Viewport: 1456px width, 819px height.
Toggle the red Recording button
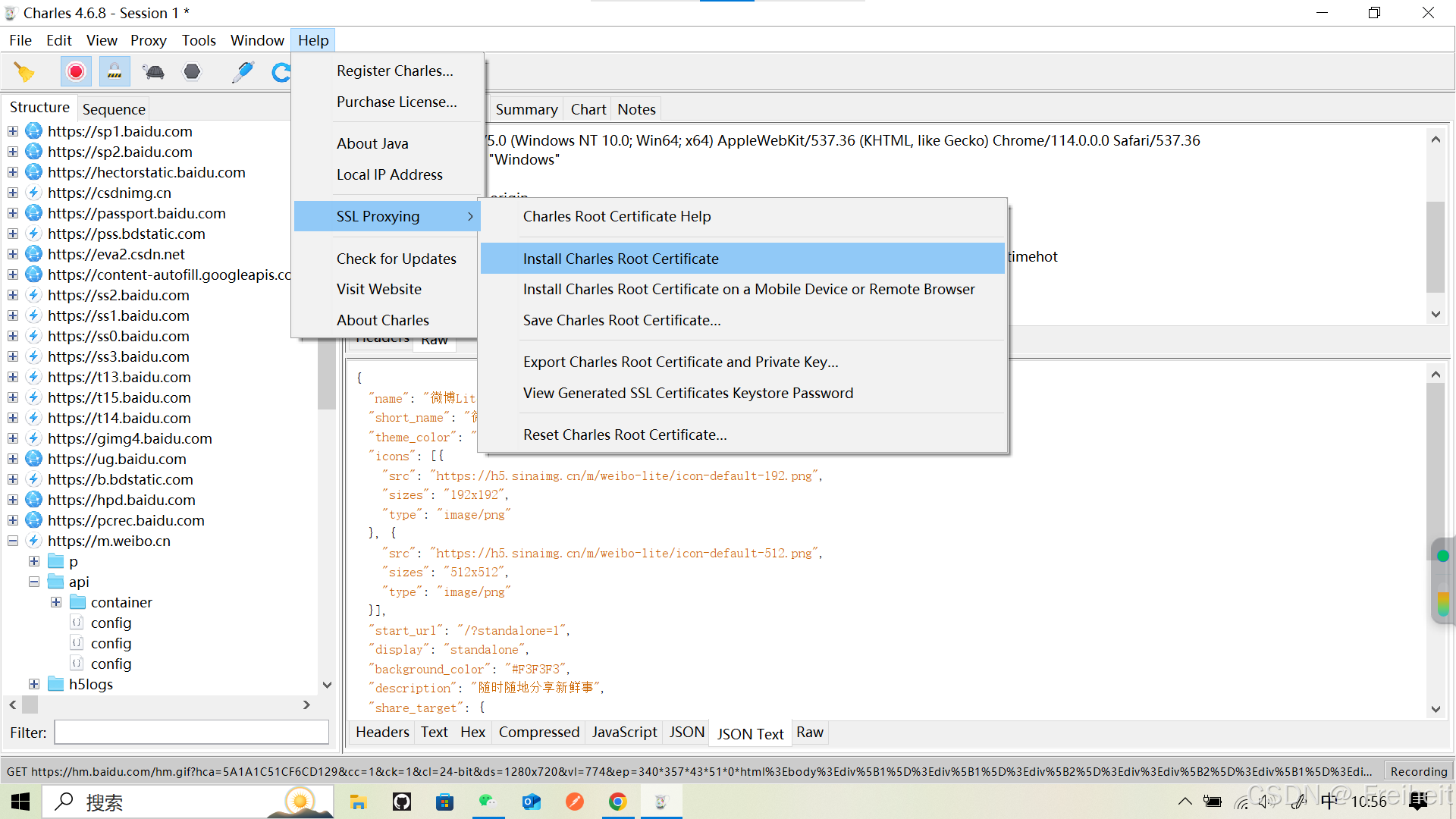[x=76, y=72]
